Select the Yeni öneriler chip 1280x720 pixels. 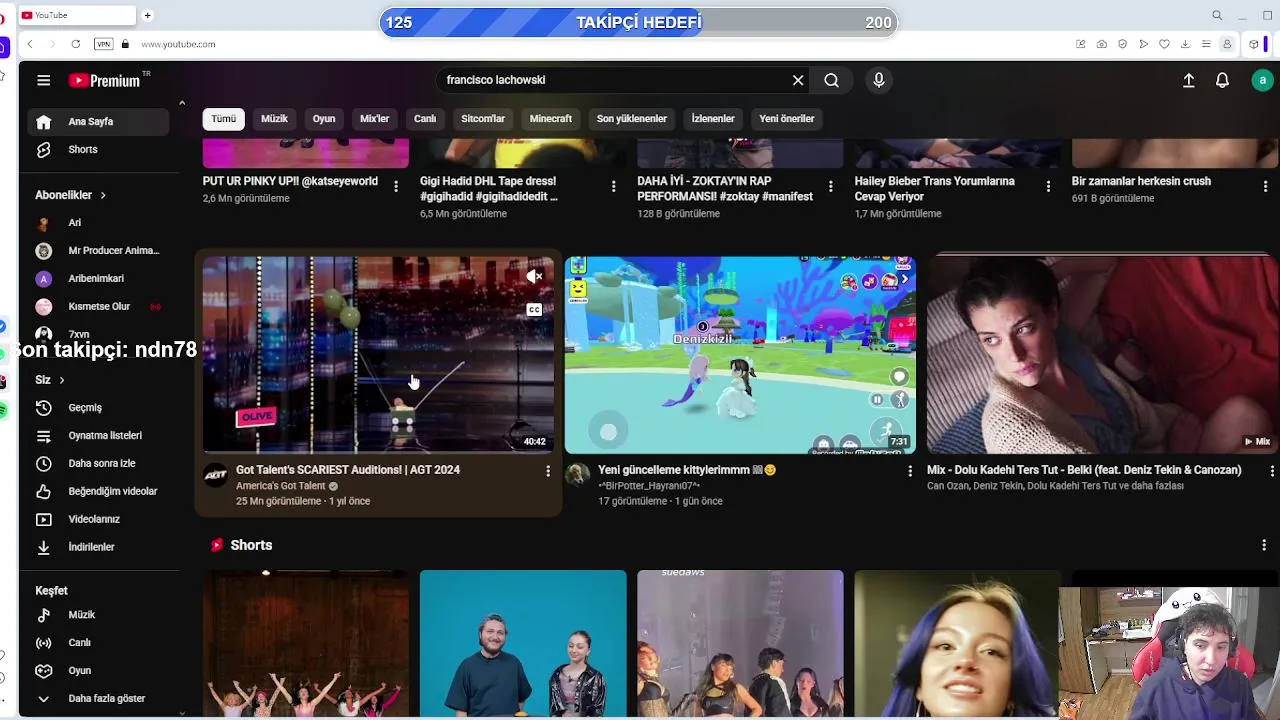tap(787, 118)
